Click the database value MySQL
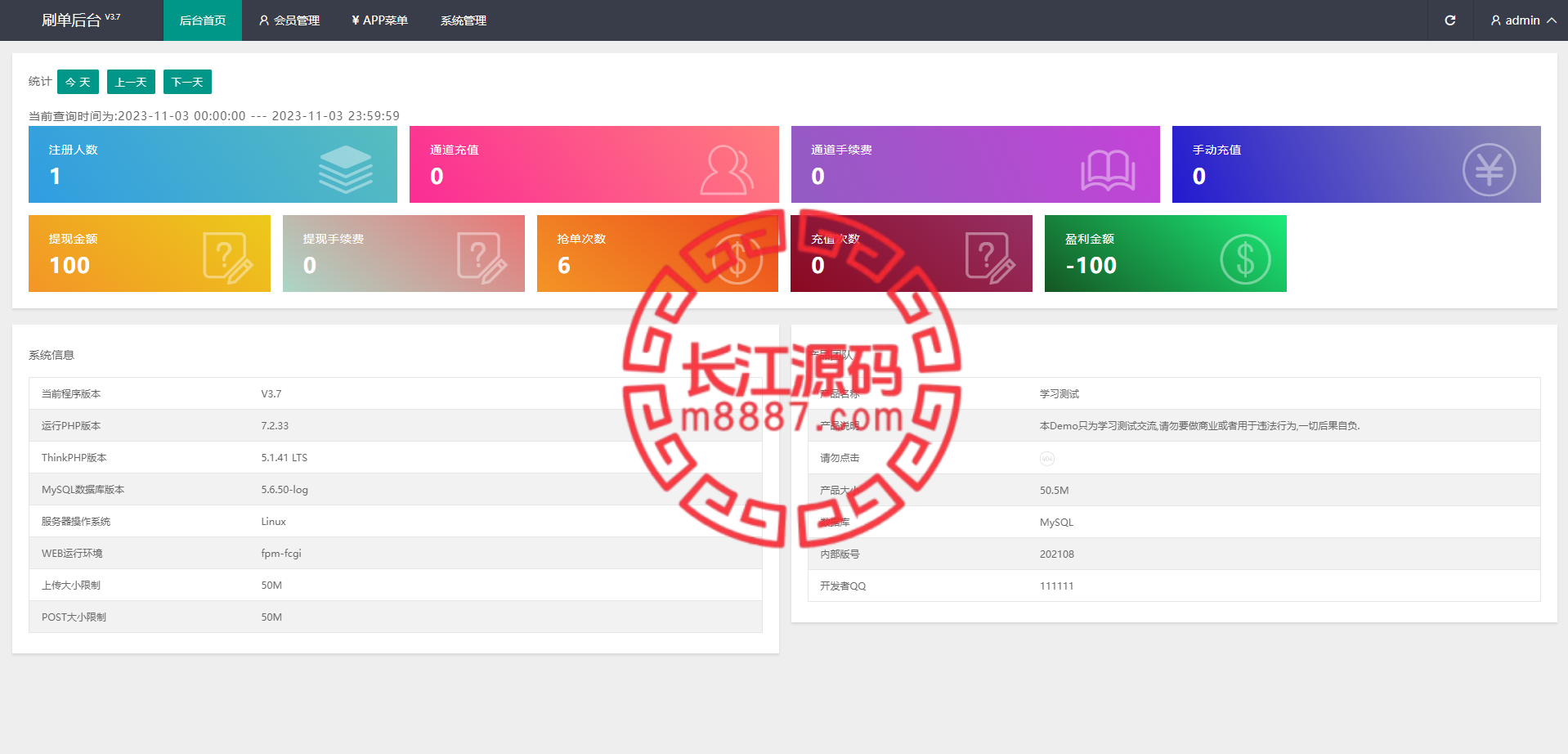The width and height of the screenshot is (1568, 754). 1057,523
